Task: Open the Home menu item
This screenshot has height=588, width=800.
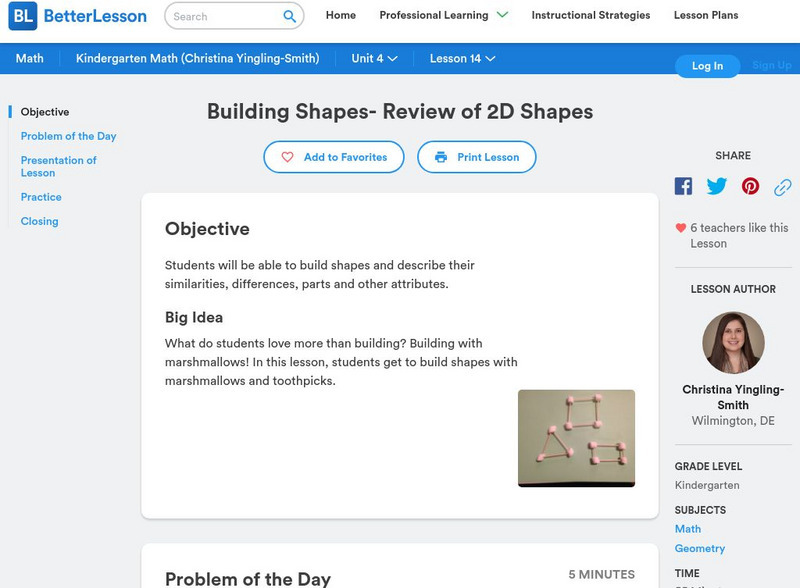Action: (341, 16)
